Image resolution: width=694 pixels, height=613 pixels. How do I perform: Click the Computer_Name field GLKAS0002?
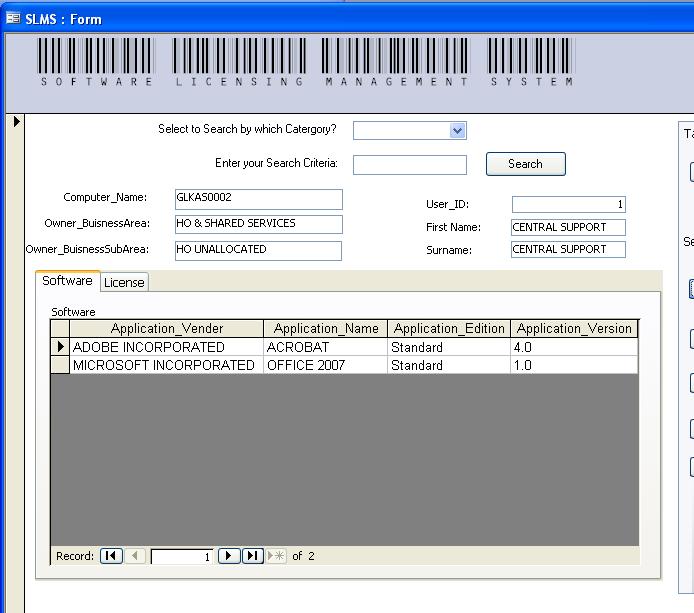[x=258, y=199]
